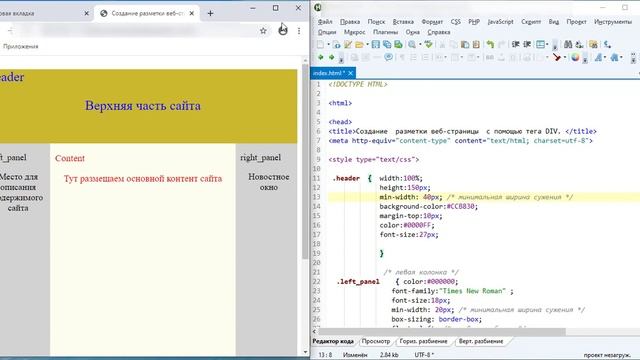Open the Chrome three-dot menu
640x360 pixels.
point(299,31)
